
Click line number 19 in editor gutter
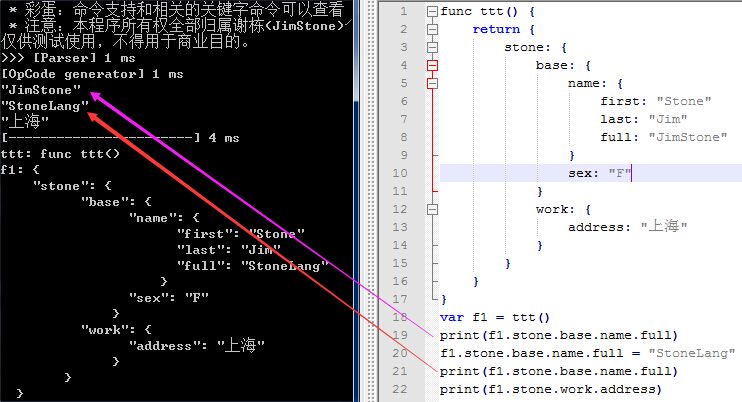(399, 335)
